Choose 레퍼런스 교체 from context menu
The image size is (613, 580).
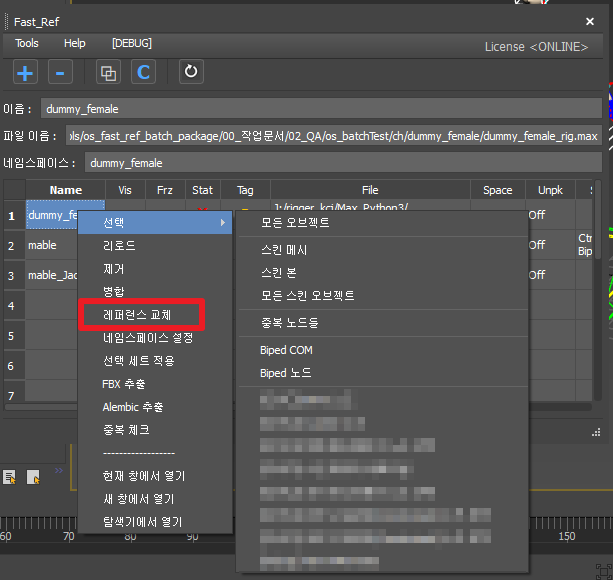click(x=155, y=315)
